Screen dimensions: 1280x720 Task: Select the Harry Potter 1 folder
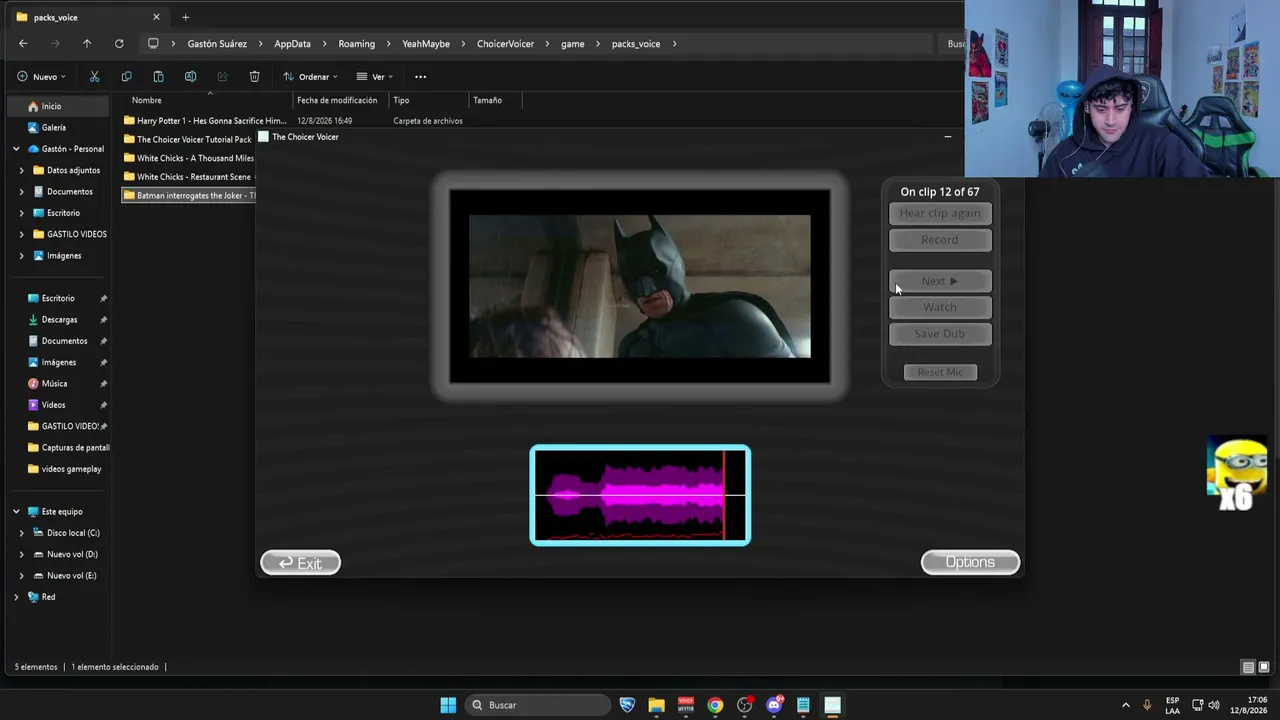[x=205, y=121]
